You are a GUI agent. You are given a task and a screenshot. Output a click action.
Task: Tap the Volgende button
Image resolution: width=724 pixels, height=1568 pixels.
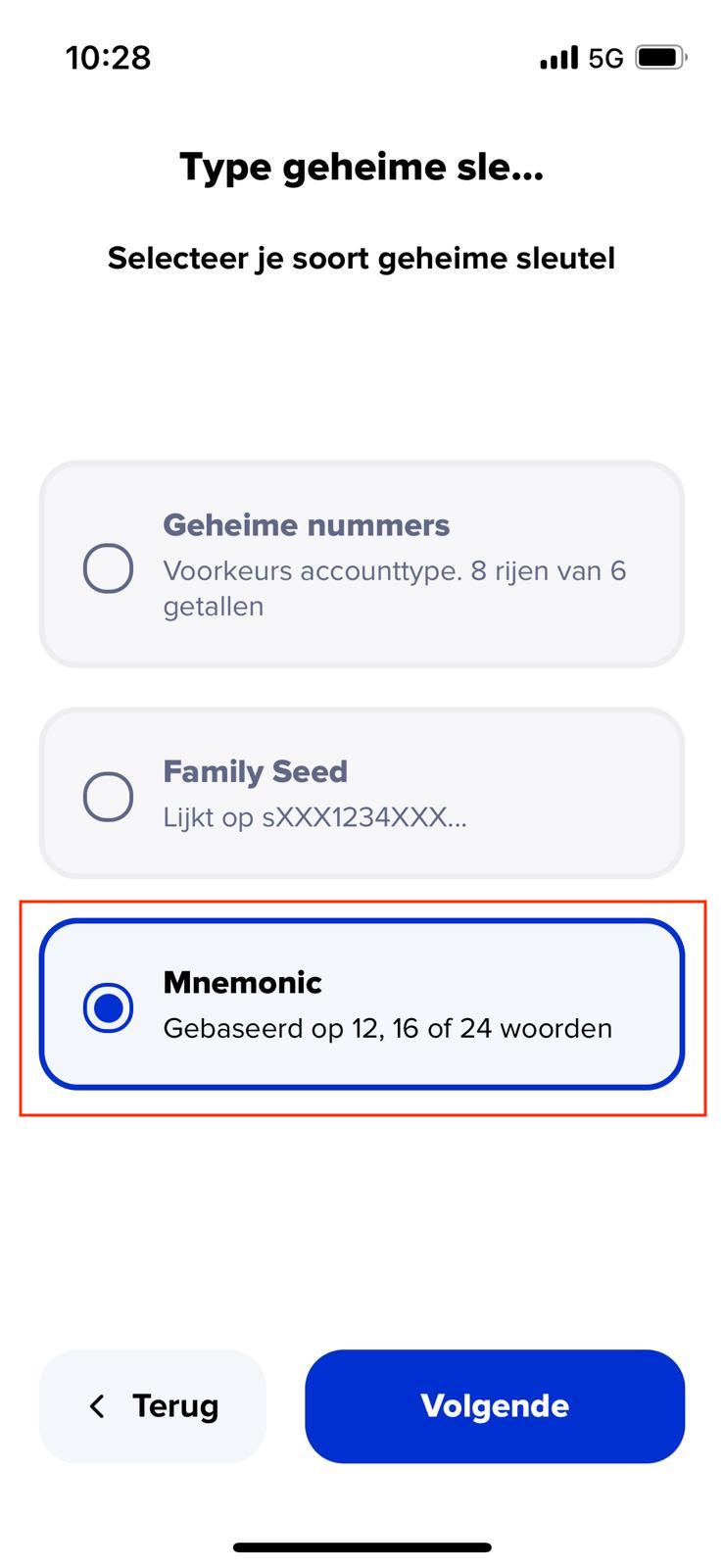495,1406
